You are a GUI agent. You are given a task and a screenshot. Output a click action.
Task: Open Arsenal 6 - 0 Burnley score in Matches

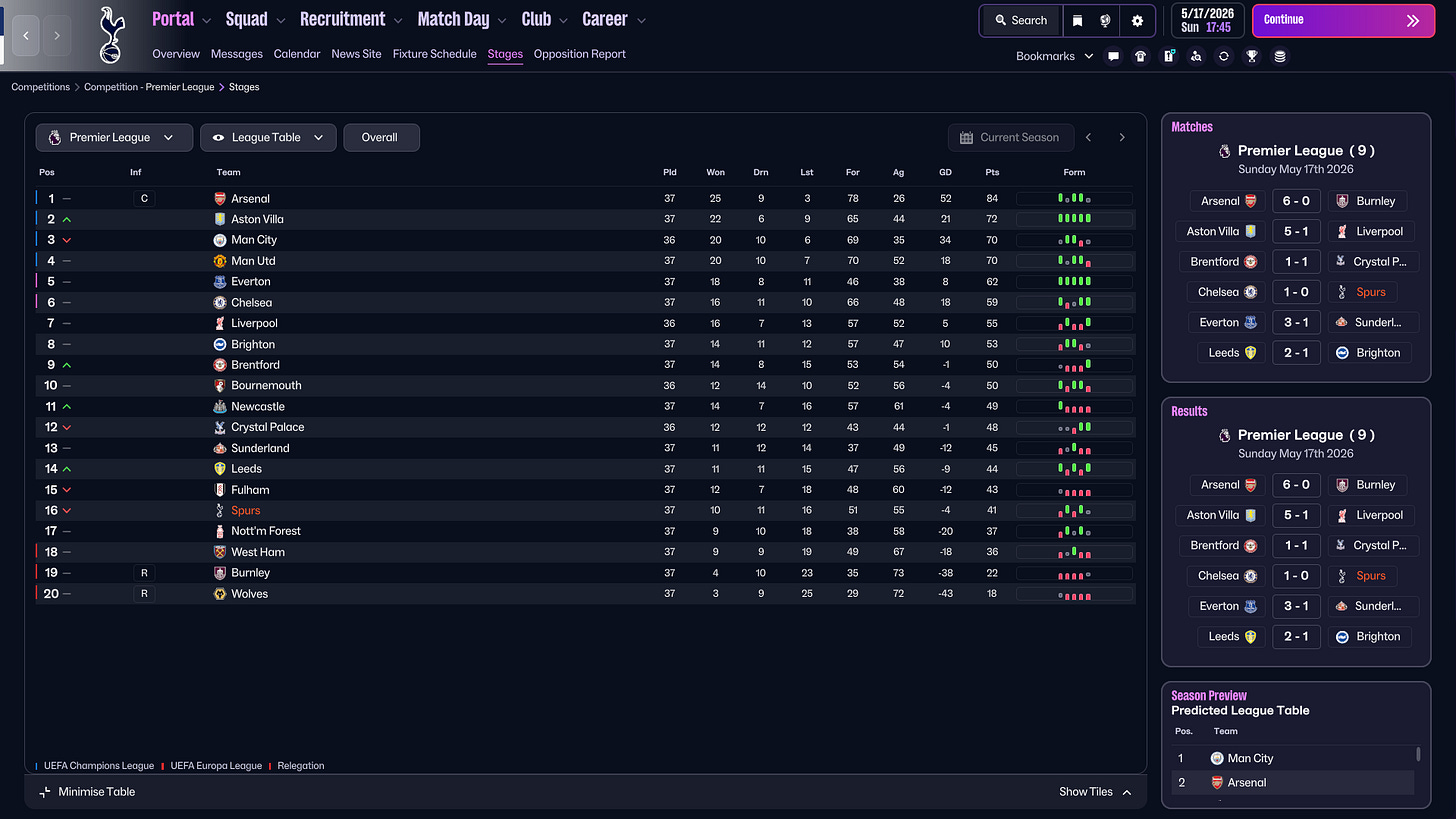tap(1296, 201)
